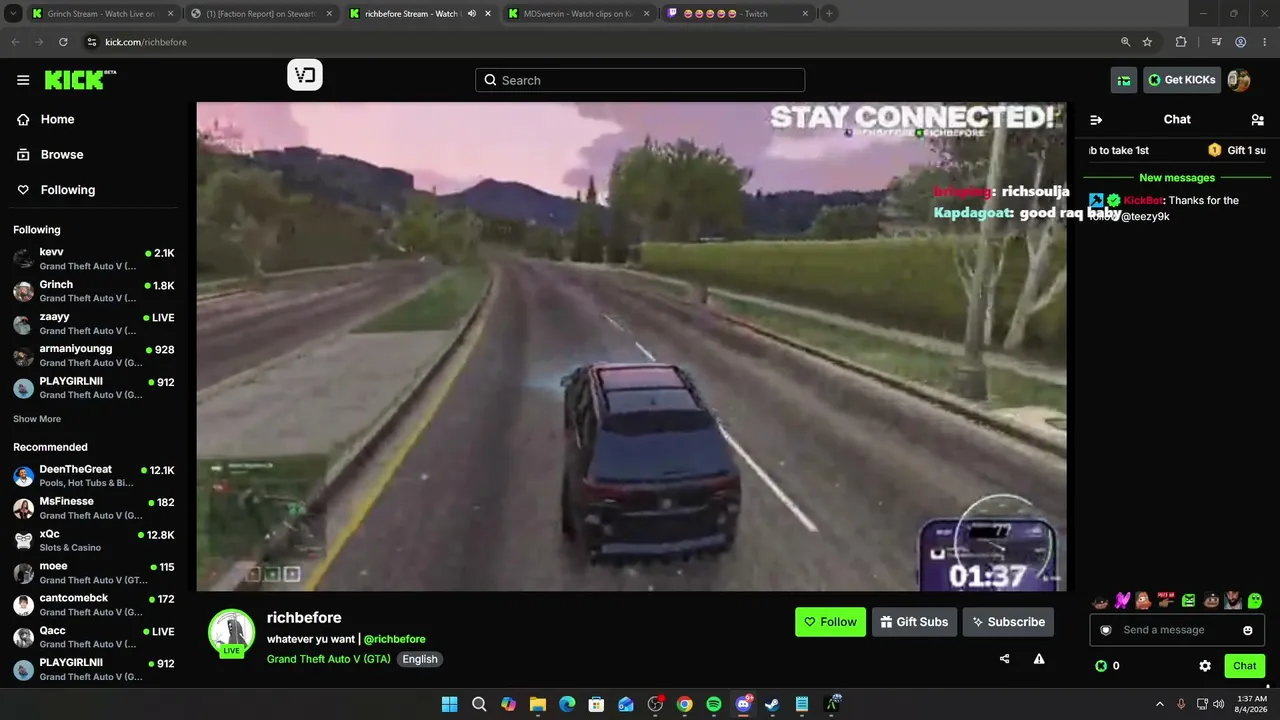Insert the pink scribble emote

1122,601
